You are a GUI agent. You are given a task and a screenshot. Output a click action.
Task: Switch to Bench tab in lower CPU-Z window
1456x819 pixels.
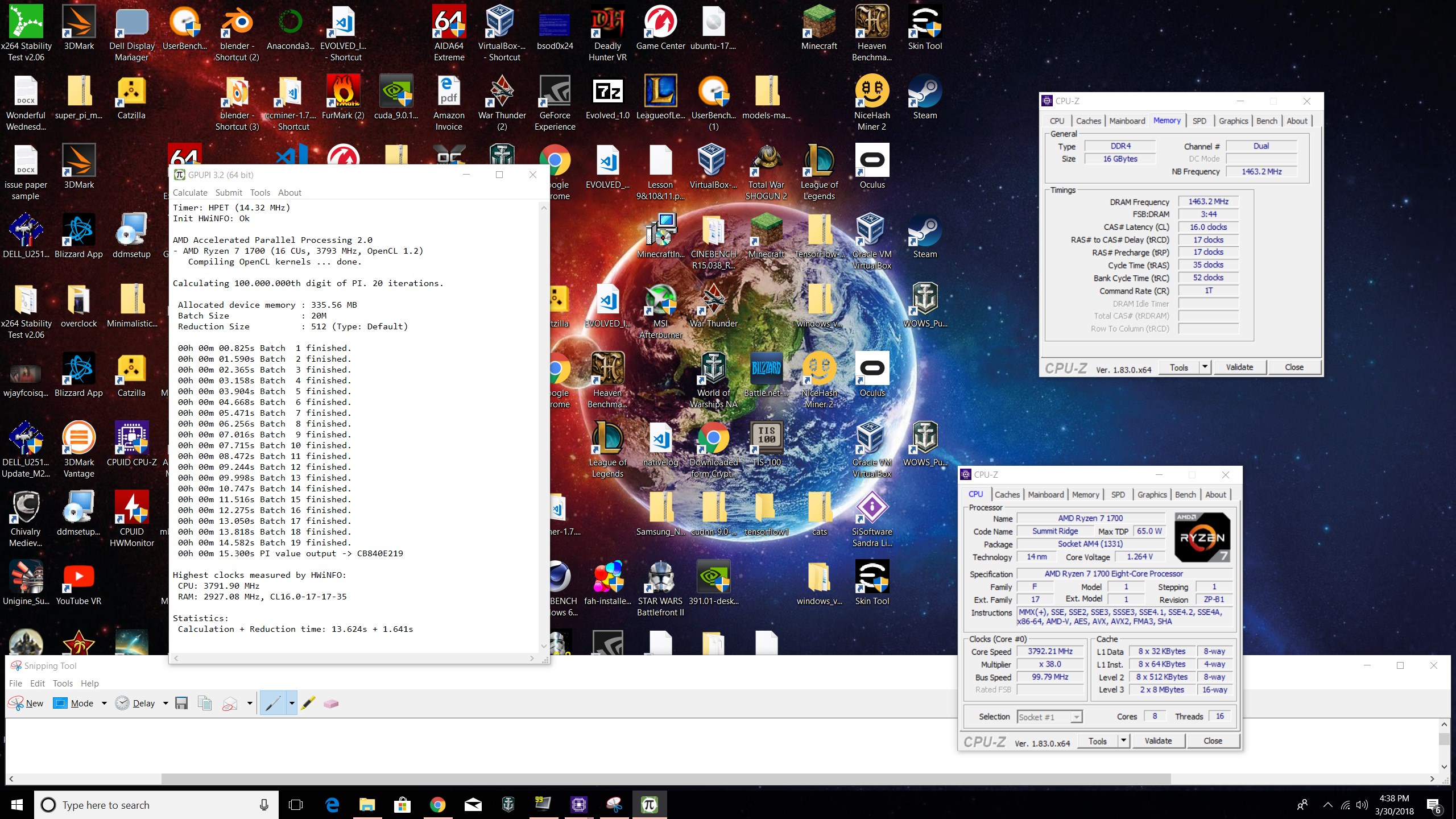click(1185, 494)
